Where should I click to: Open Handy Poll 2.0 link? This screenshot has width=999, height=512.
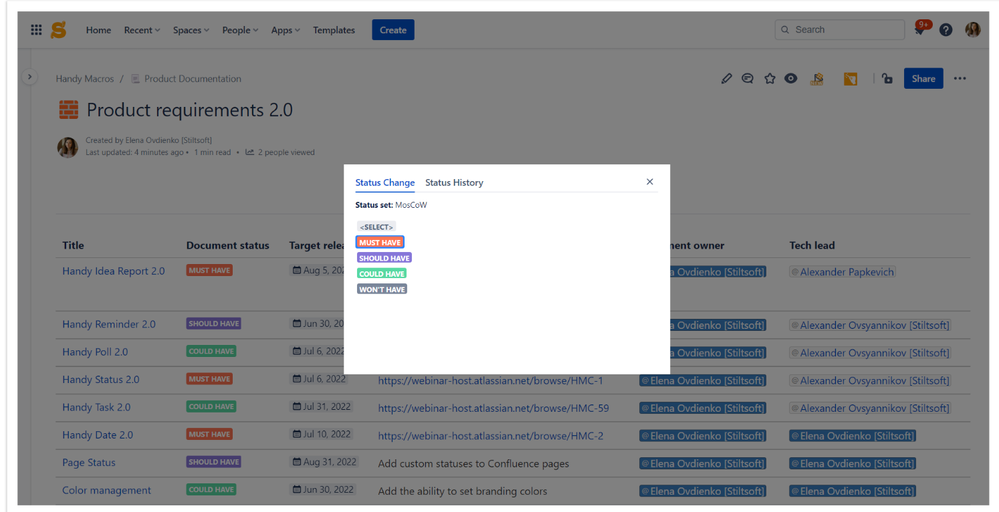[95, 352]
